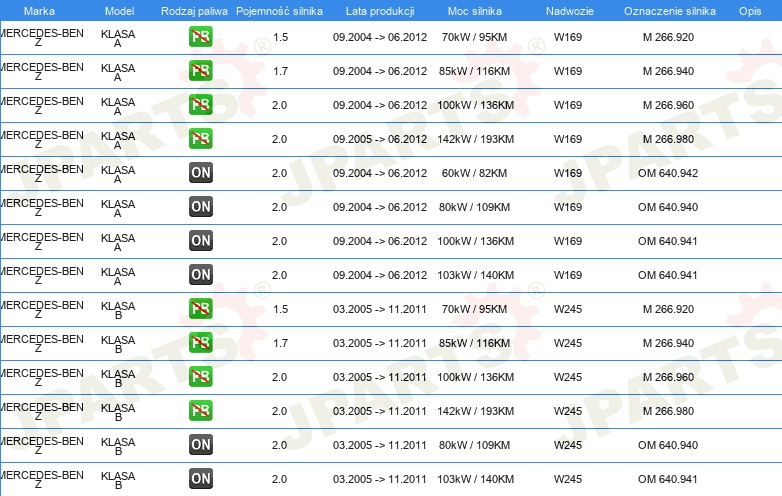Select capacity 1.7 in W245 row
The width and height of the screenshot is (782, 496).
280,343
